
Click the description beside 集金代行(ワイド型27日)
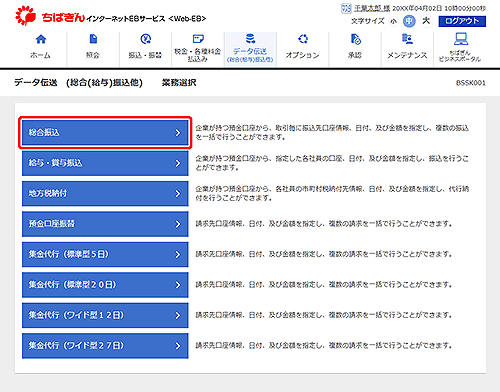pyautogui.click(x=324, y=346)
